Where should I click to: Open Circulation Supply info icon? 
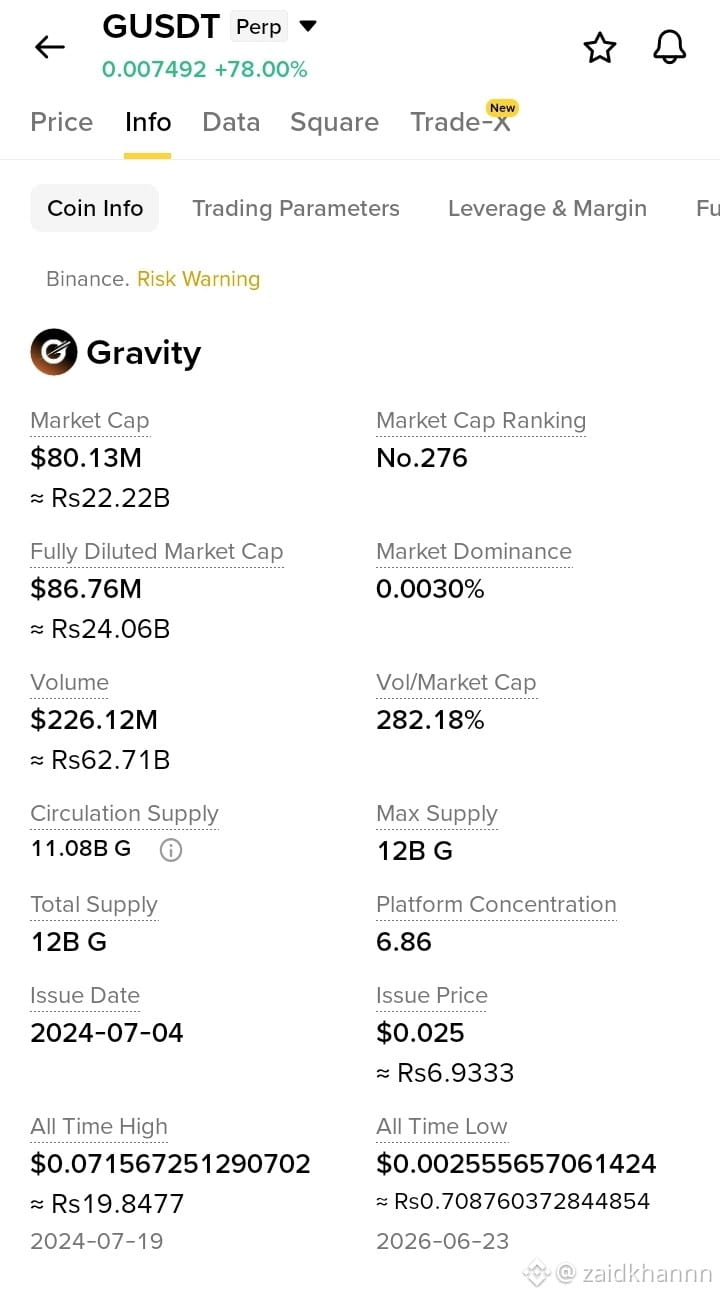[171, 850]
